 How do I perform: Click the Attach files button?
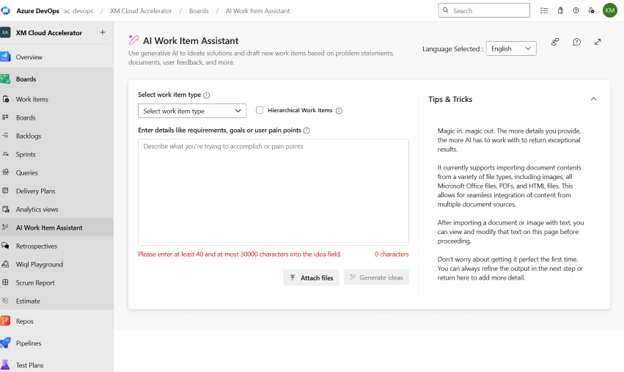point(311,277)
